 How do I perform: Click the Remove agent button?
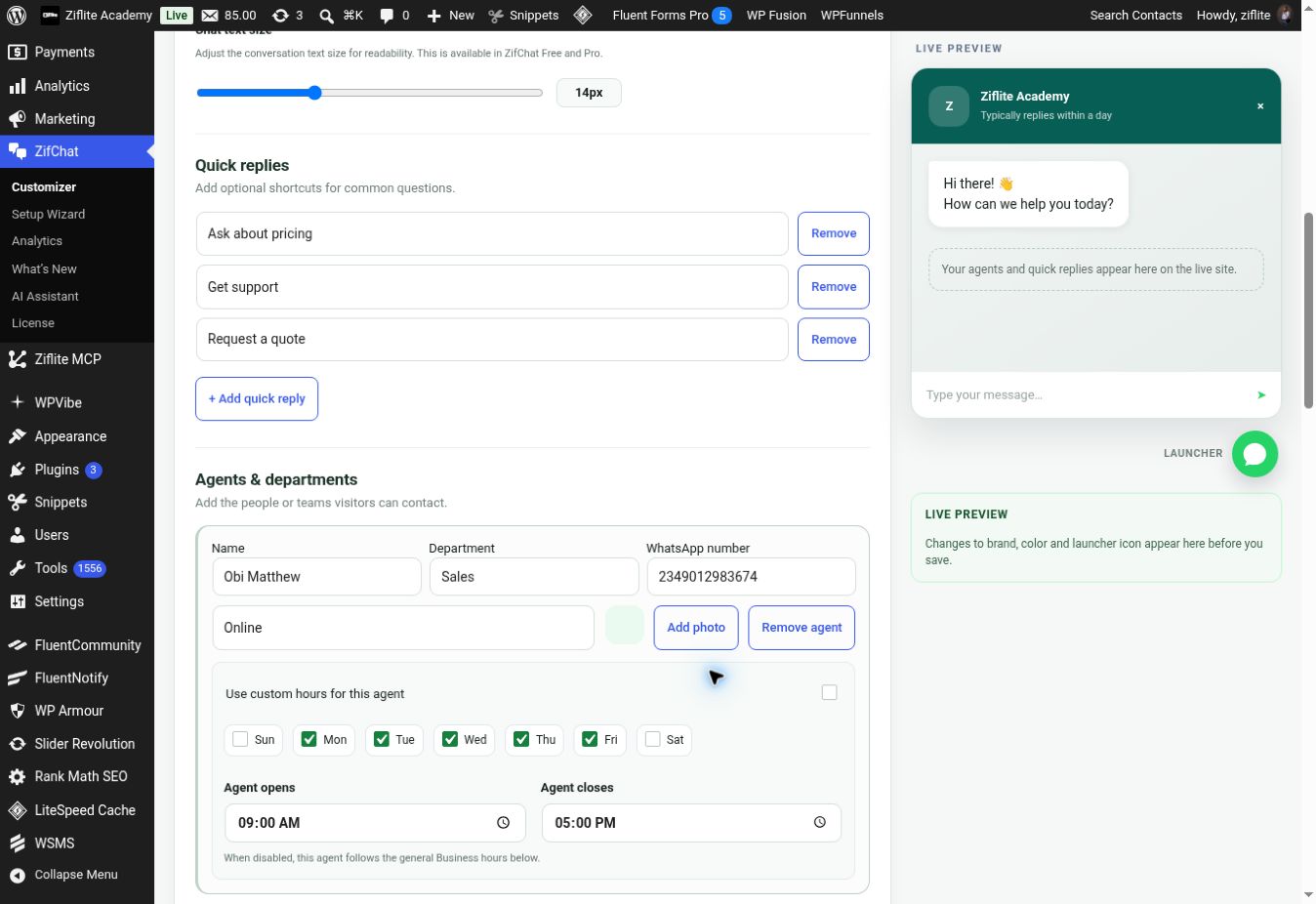[x=802, y=628]
